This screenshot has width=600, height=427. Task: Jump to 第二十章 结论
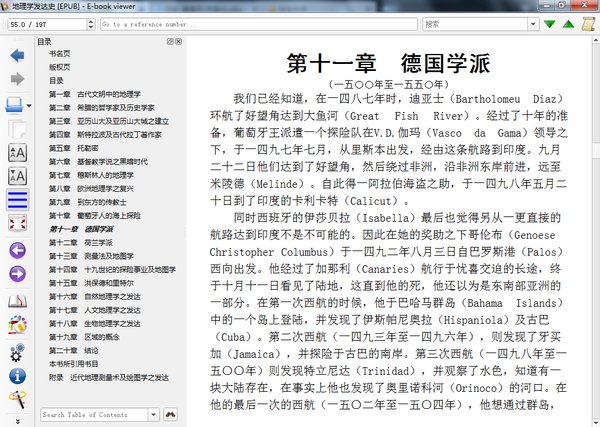[74, 350]
